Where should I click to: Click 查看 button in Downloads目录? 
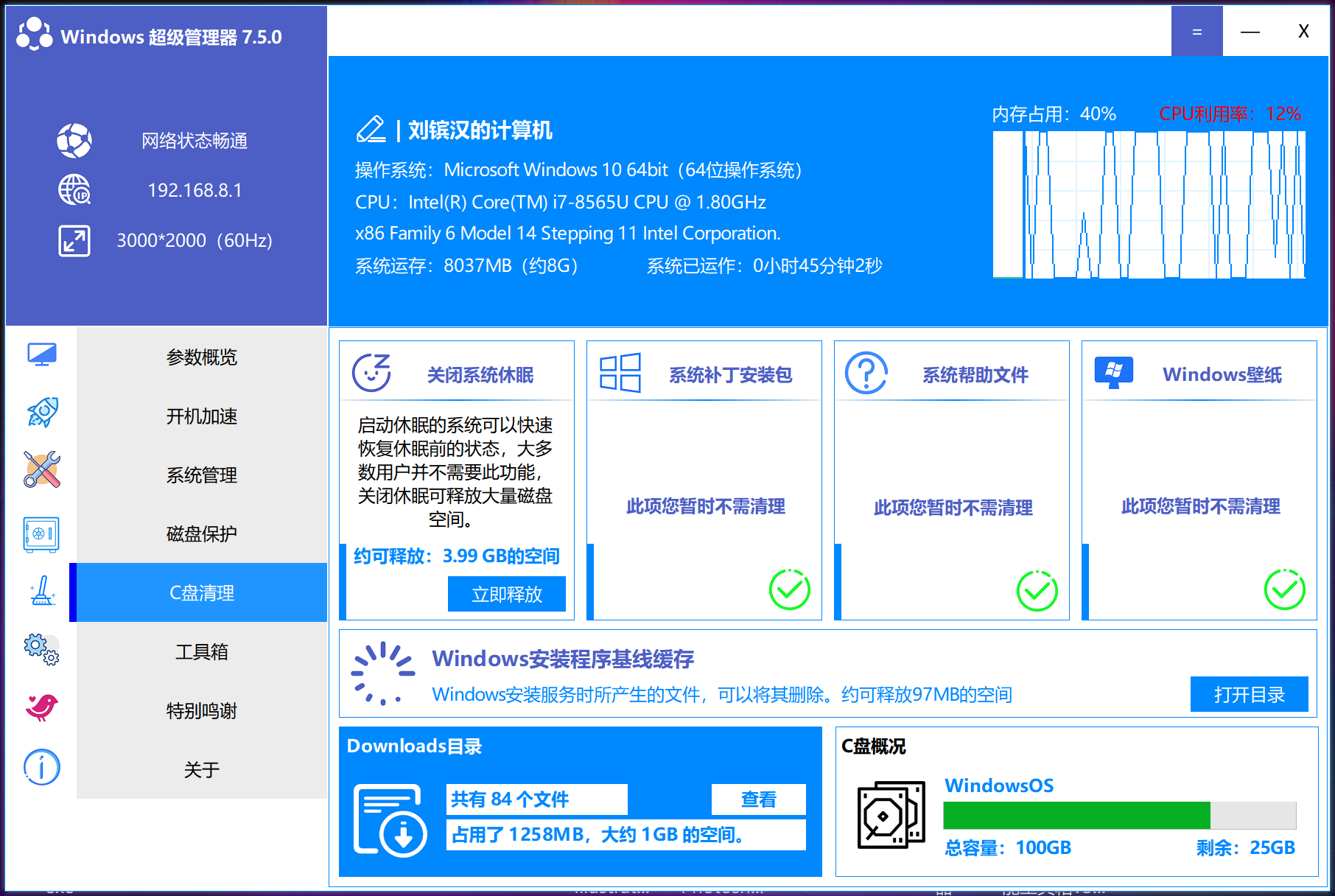(759, 799)
